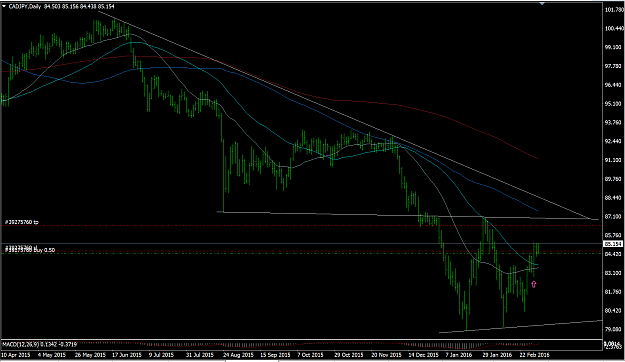Click the 81.760 price axis label
Screen dimensions: 625x362
coord(614,292)
